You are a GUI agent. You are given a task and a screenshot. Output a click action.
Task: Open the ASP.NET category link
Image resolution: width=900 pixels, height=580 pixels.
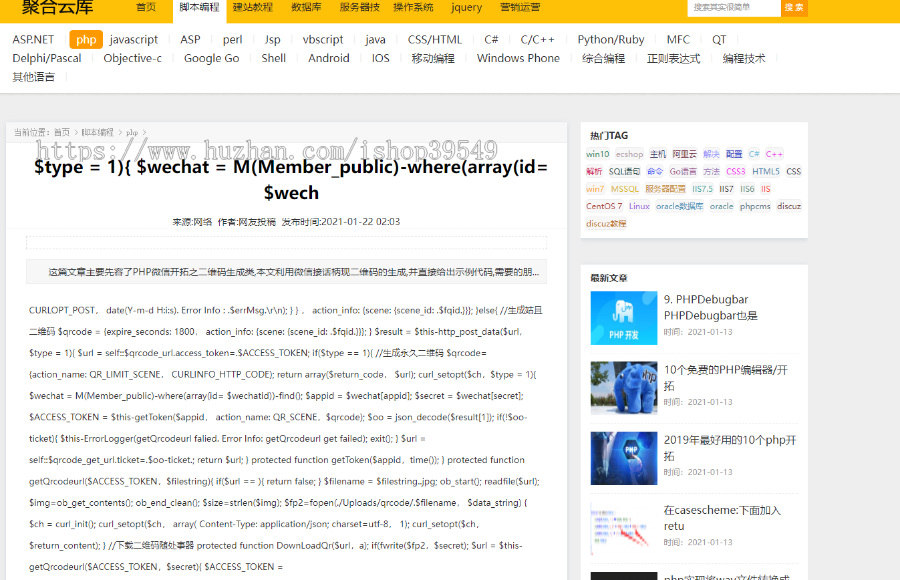33,40
